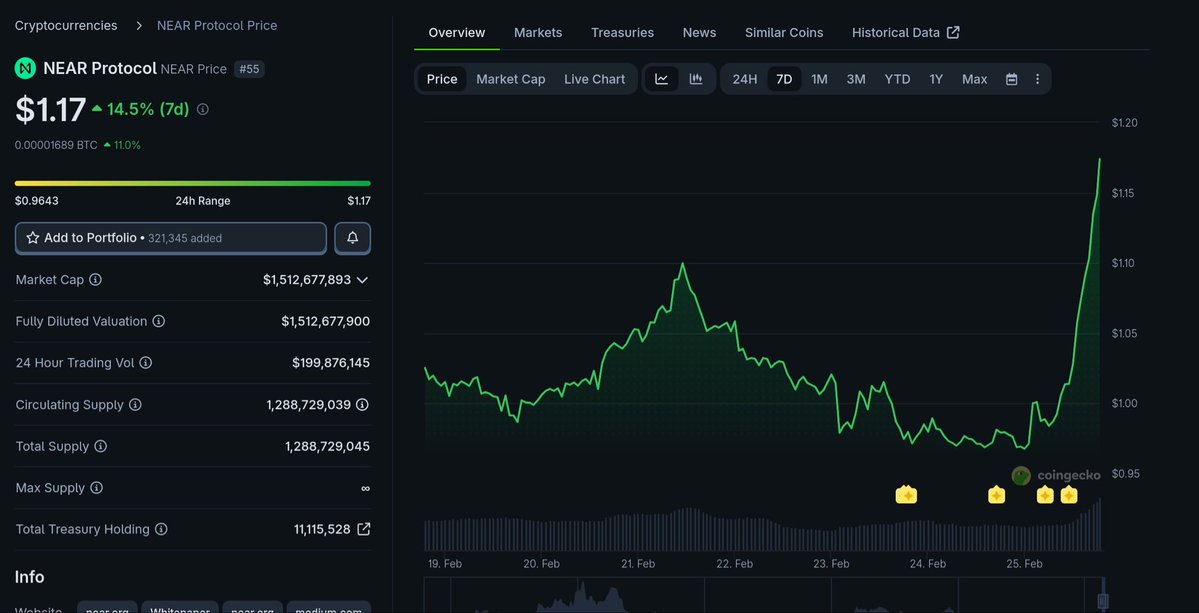The height and width of the screenshot is (613, 1199).
Task: Click the Info section heading
Action: [x=30, y=577]
